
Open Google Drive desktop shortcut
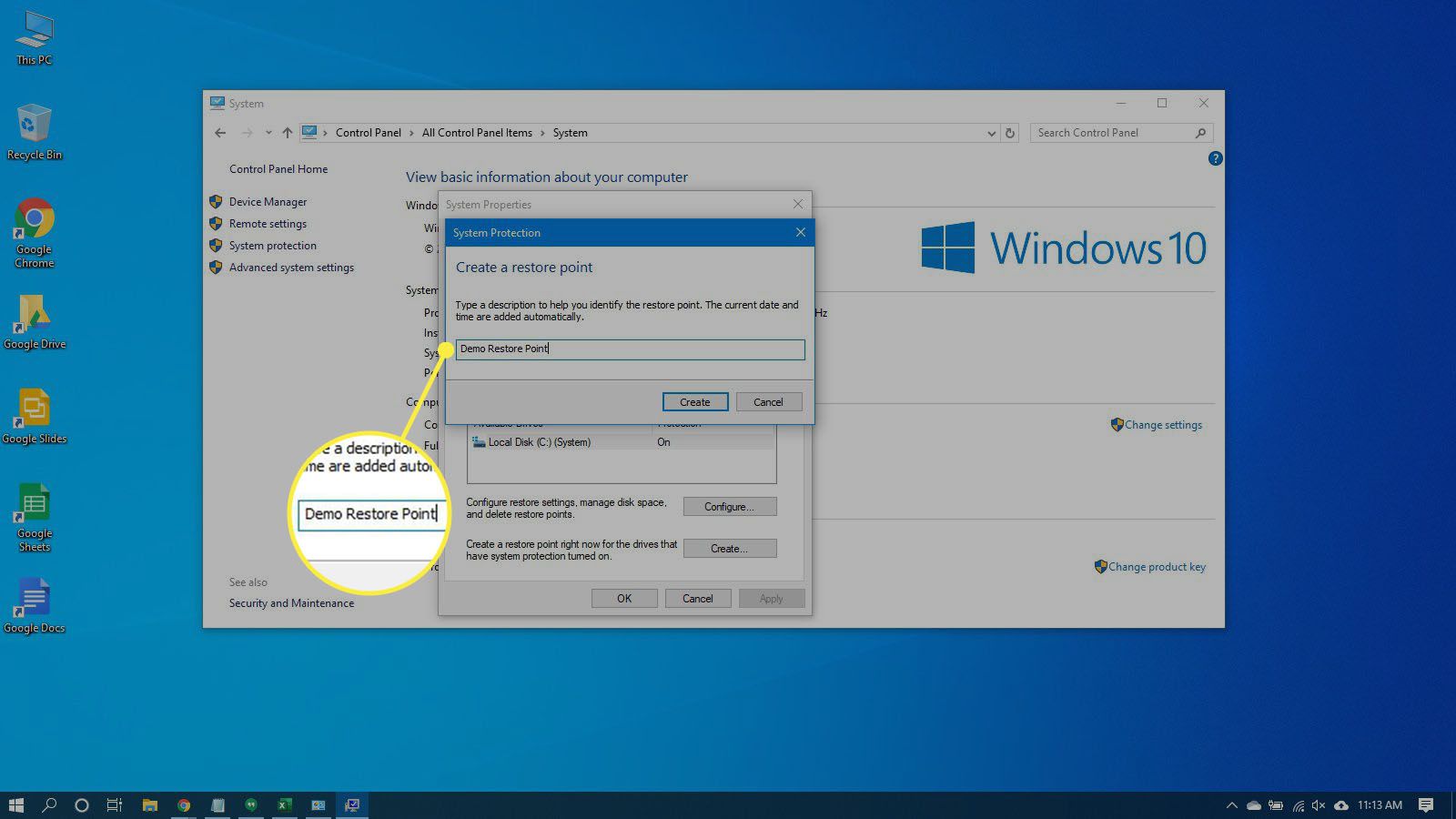pos(35,322)
